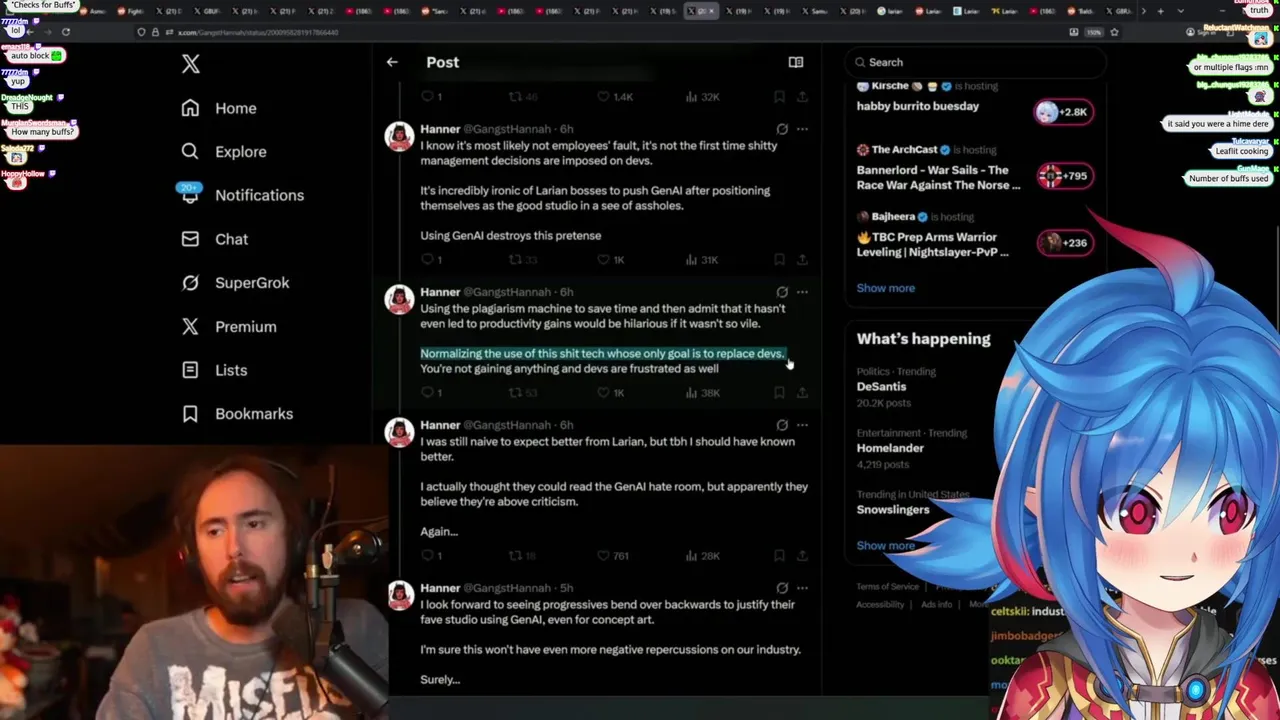This screenshot has width=1280, height=720.
Task: Open Home in the sidebar
Action: click(x=219, y=108)
